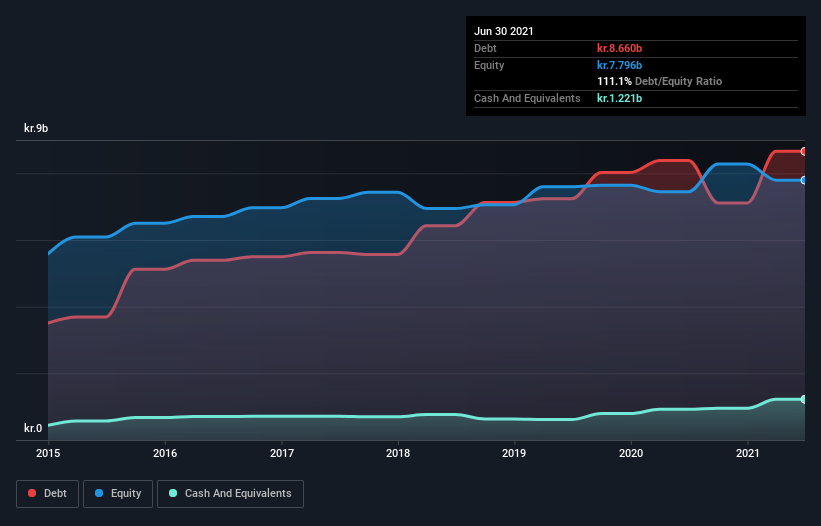
Task: Toggle Cash And Equivalents legend button
Action: click(x=230, y=494)
